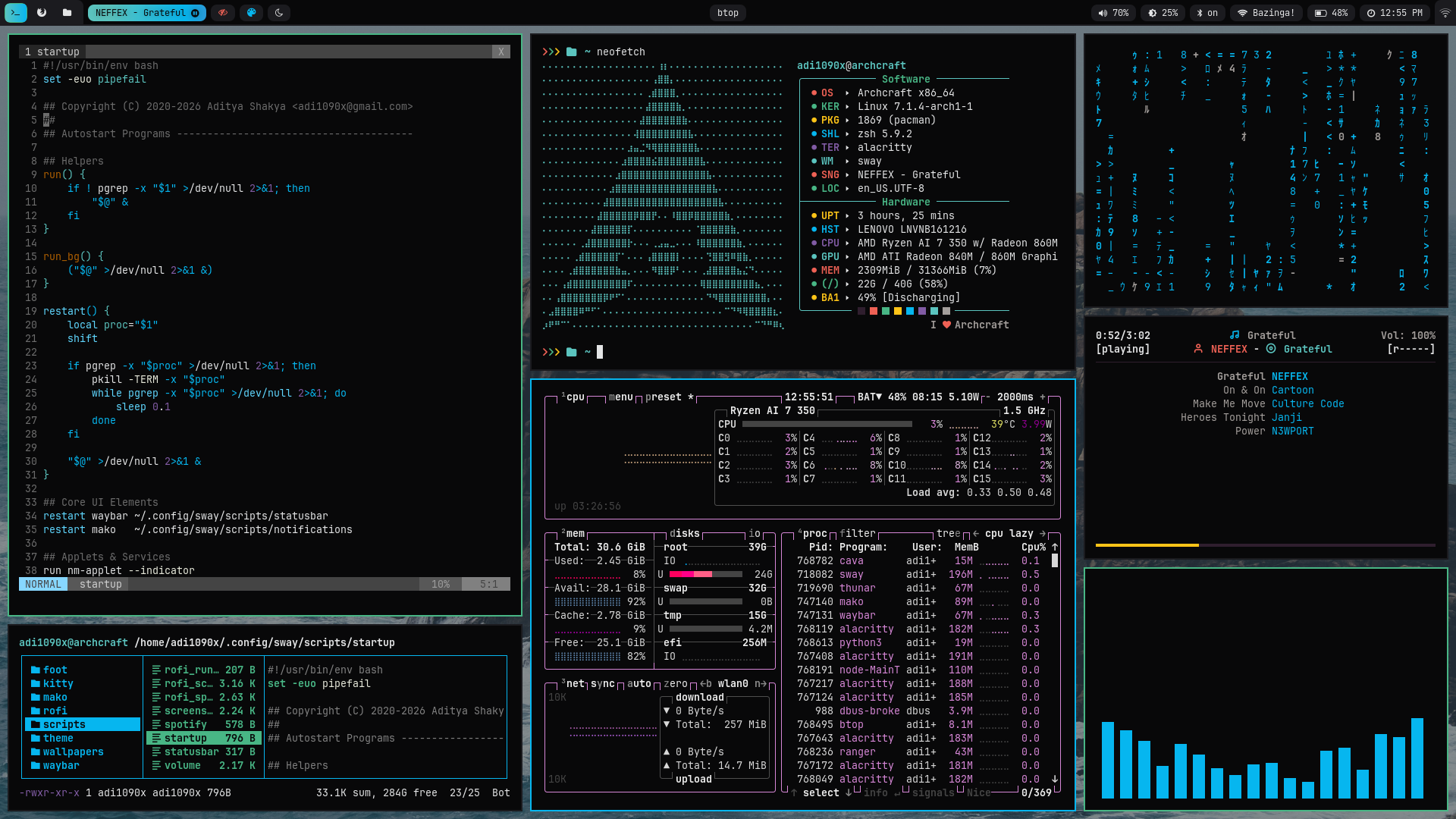Toggle the Bluetooth on module
Viewport: 1456px width, 819px height.
(1207, 13)
